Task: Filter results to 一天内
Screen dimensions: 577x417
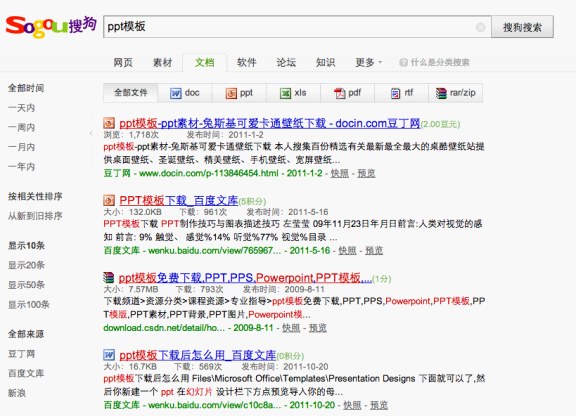Action: (21, 108)
